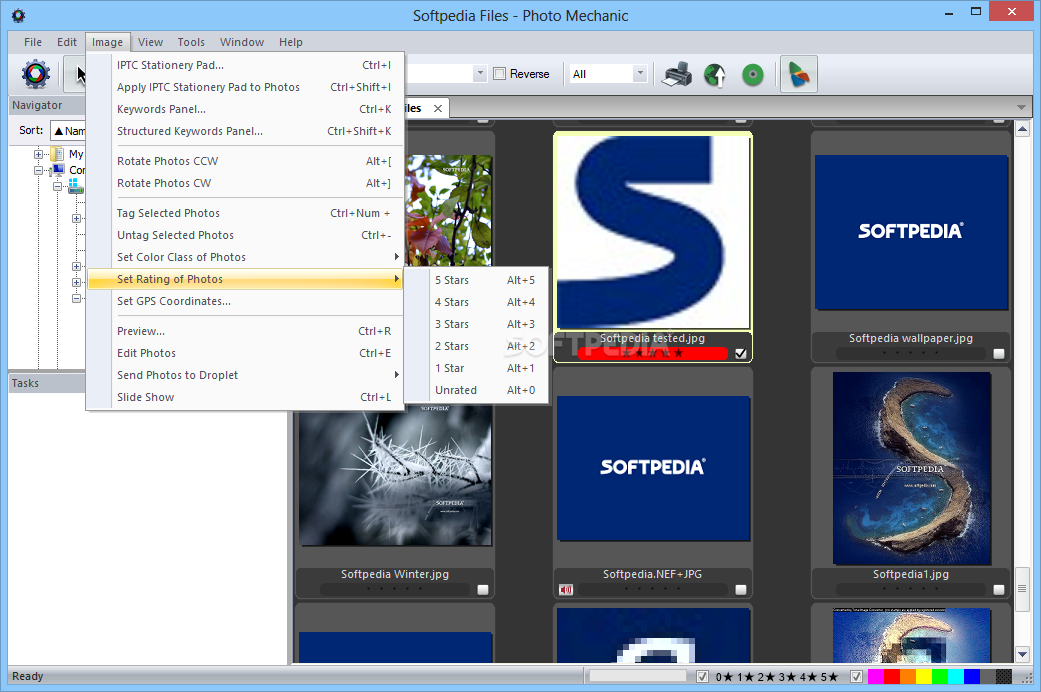Click the magenta color class swatch
1041x692 pixels.
pyautogui.click(x=876, y=677)
